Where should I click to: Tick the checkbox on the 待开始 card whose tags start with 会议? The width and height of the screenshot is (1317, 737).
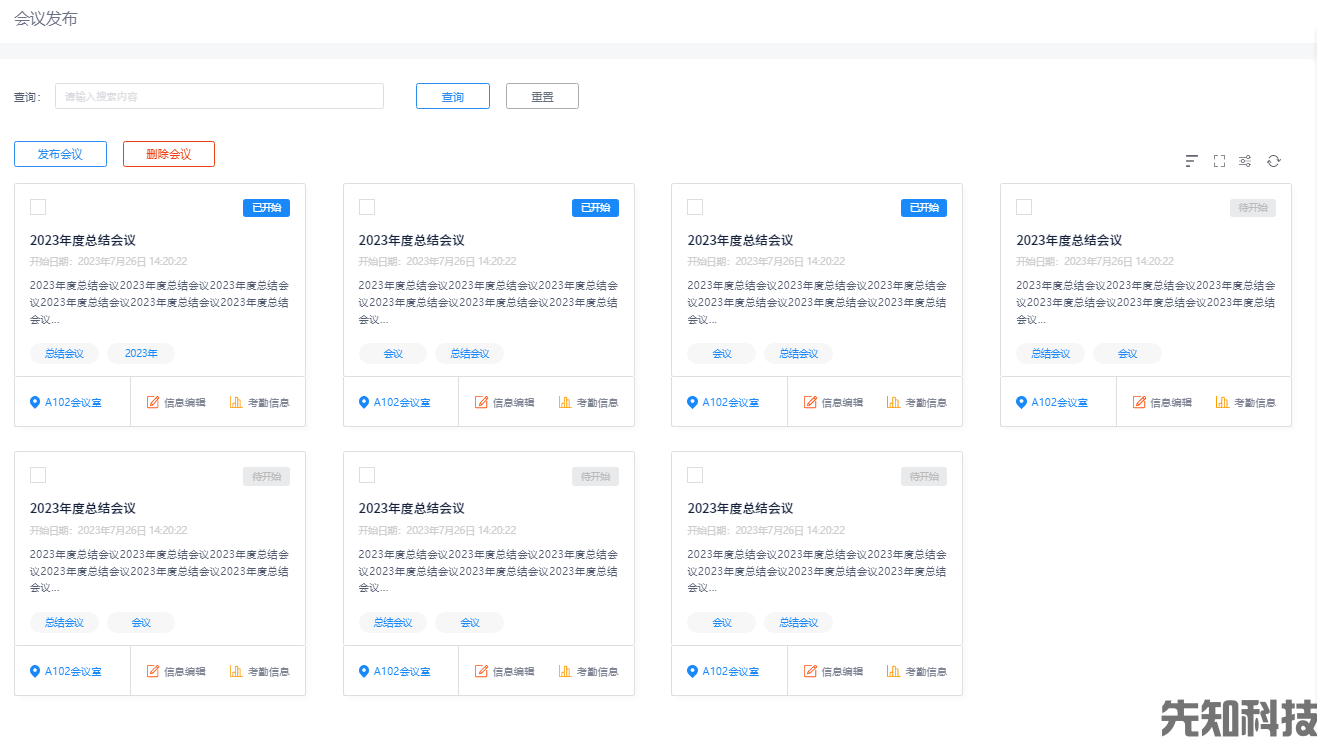coord(695,475)
